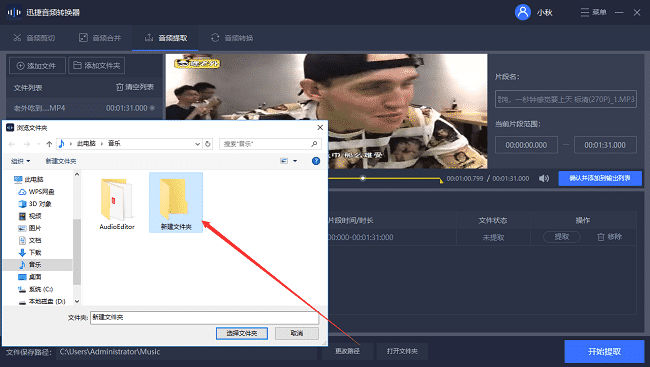Open the 菜单 menu in title bar
650x367 pixels.
pos(593,12)
